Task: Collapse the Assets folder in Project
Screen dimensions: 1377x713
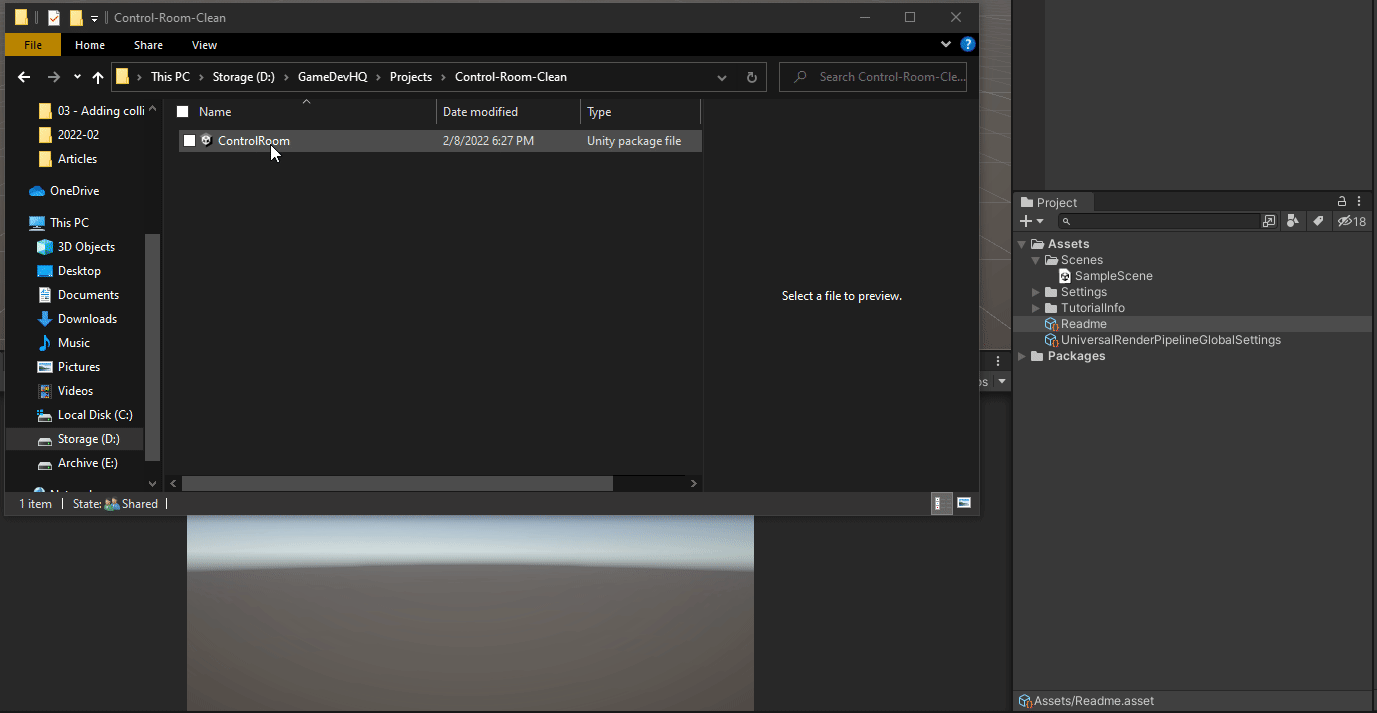Action: tap(1021, 244)
